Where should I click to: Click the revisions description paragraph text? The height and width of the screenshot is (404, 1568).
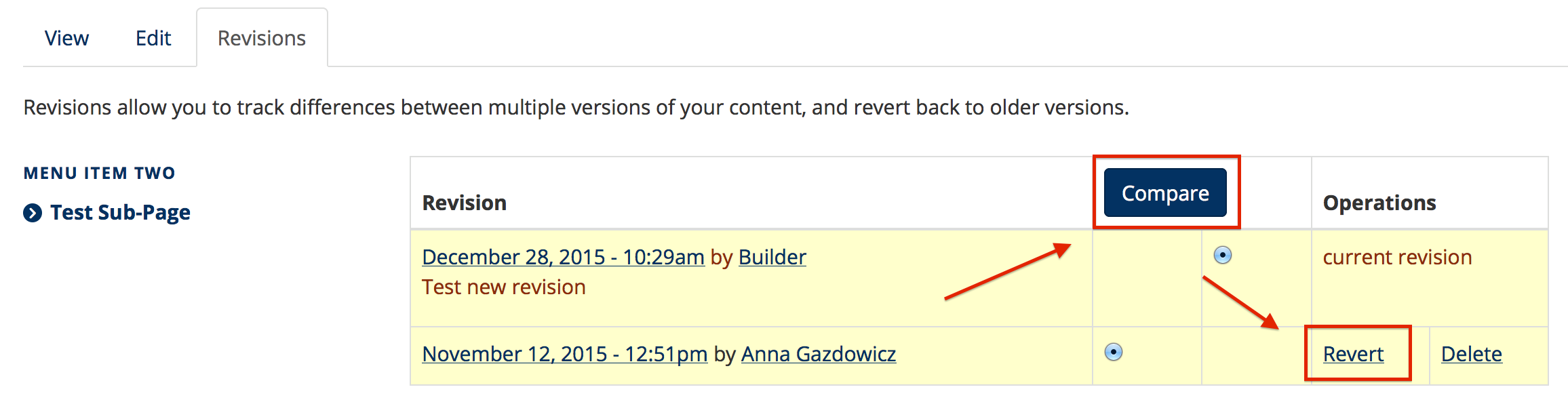(576, 107)
